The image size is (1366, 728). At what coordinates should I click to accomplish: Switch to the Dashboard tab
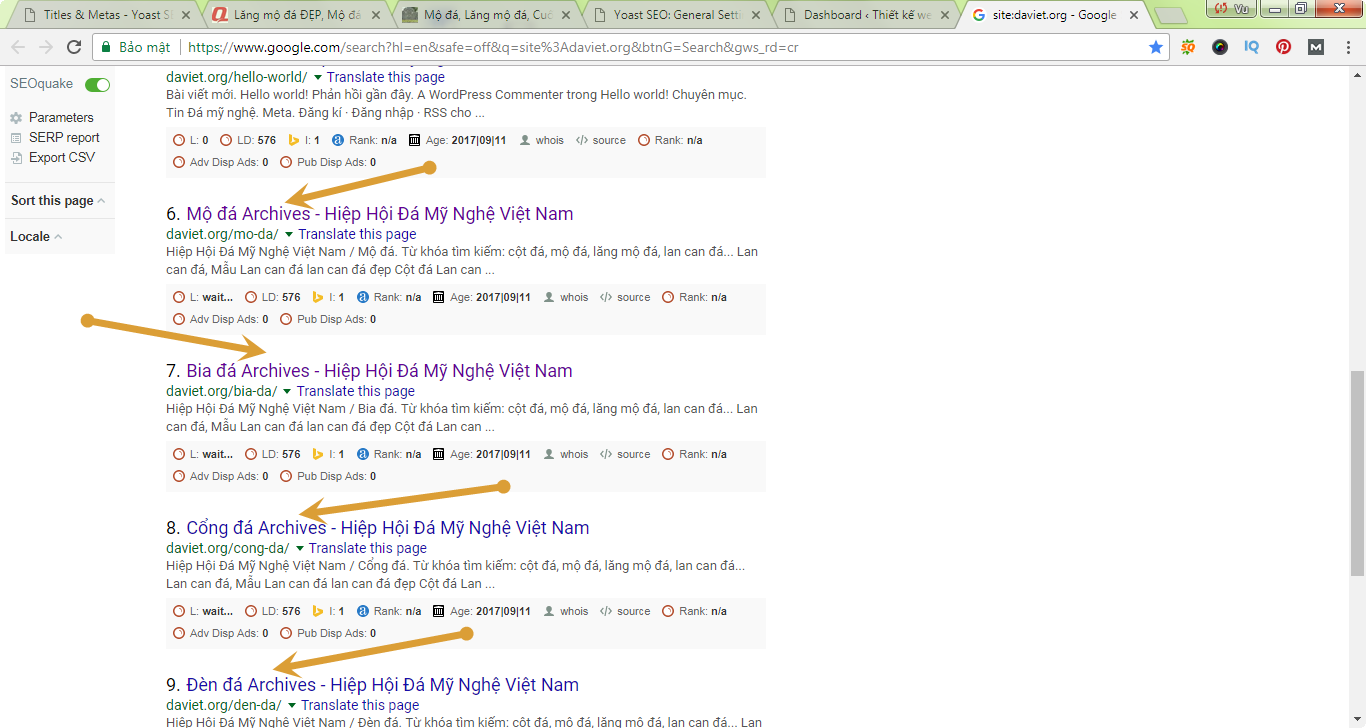(865, 15)
